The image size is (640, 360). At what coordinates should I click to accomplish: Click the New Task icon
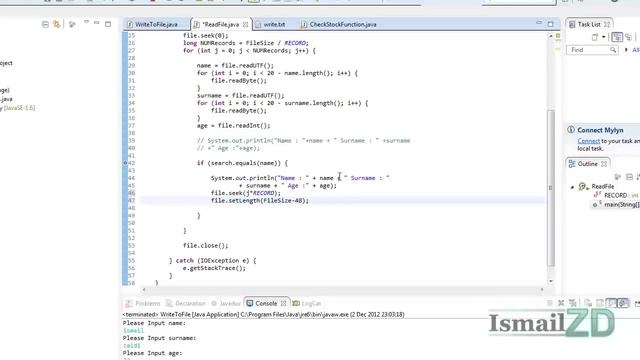tap(595, 37)
